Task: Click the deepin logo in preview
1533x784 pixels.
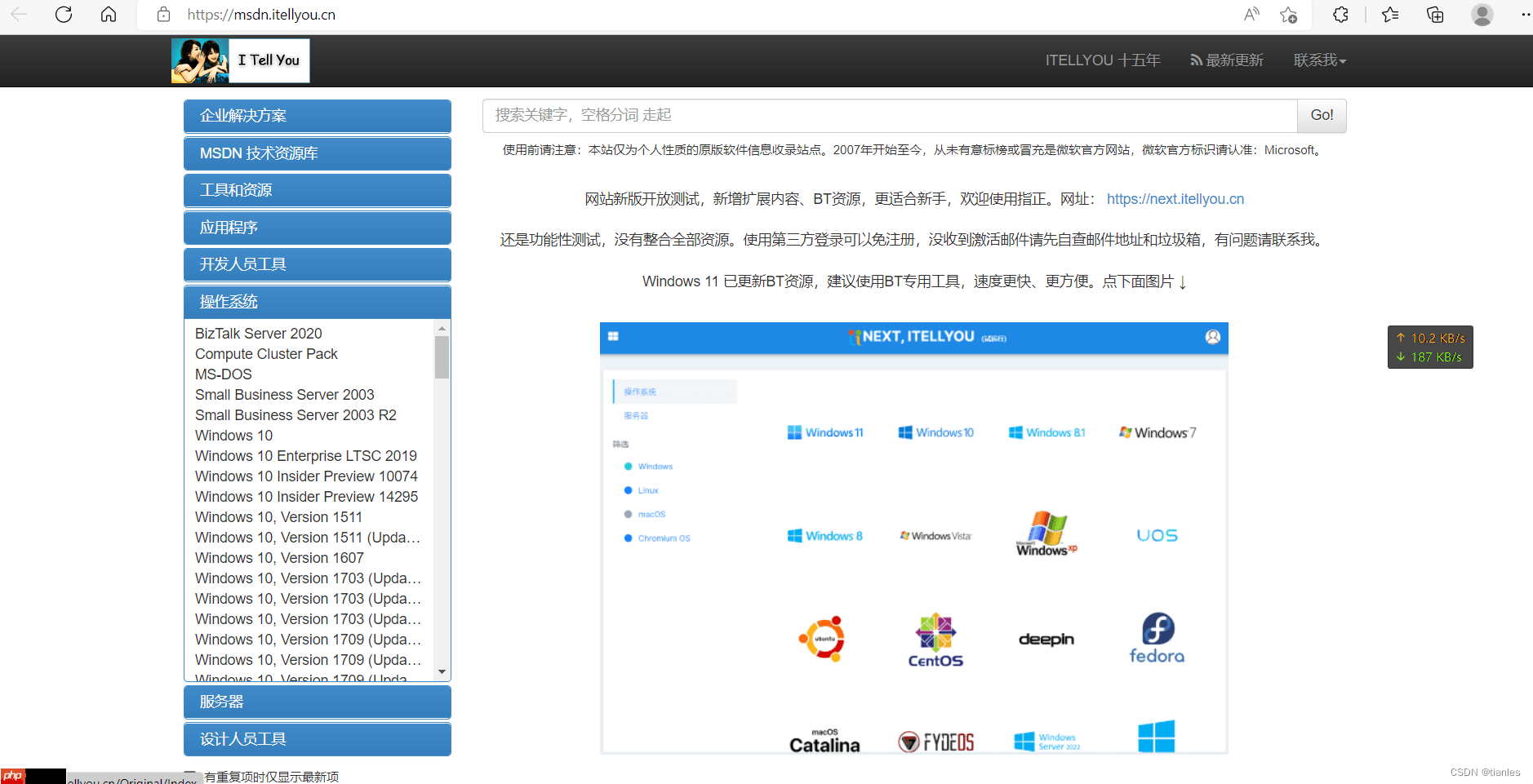Action: click(1046, 640)
